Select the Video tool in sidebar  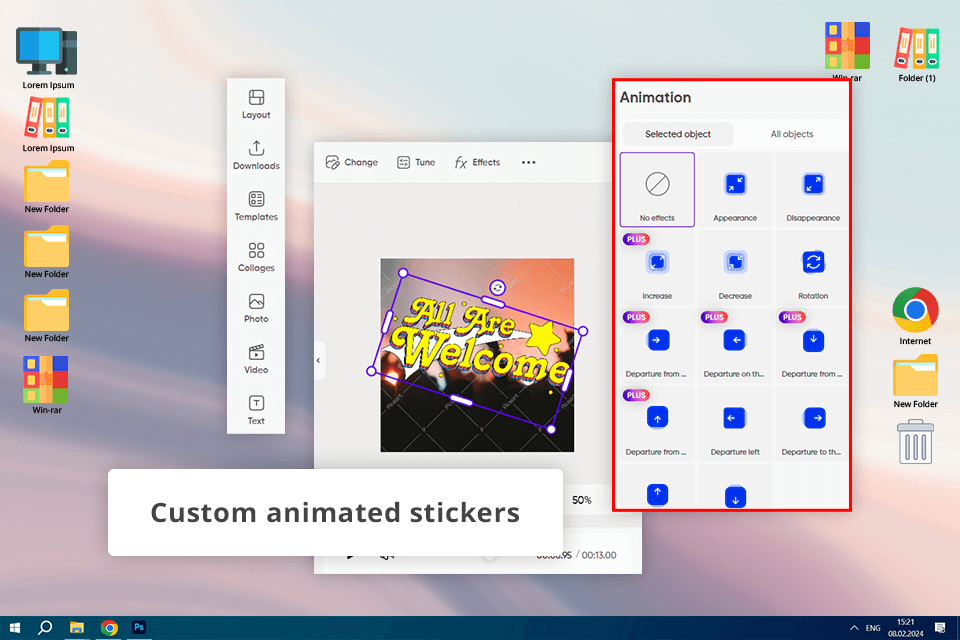[256, 360]
